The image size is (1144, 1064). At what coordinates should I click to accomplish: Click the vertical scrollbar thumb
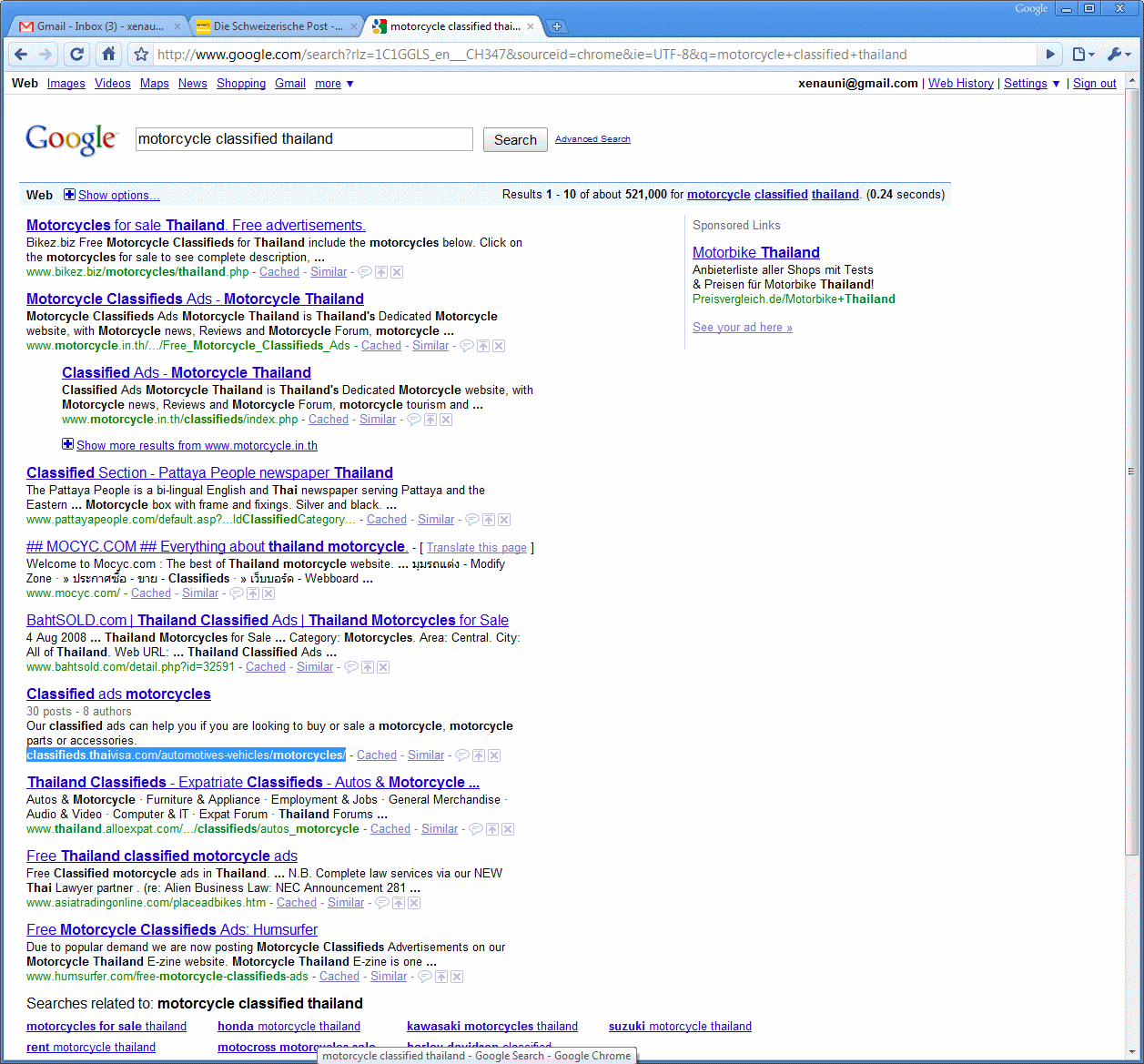[x=1132, y=472]
